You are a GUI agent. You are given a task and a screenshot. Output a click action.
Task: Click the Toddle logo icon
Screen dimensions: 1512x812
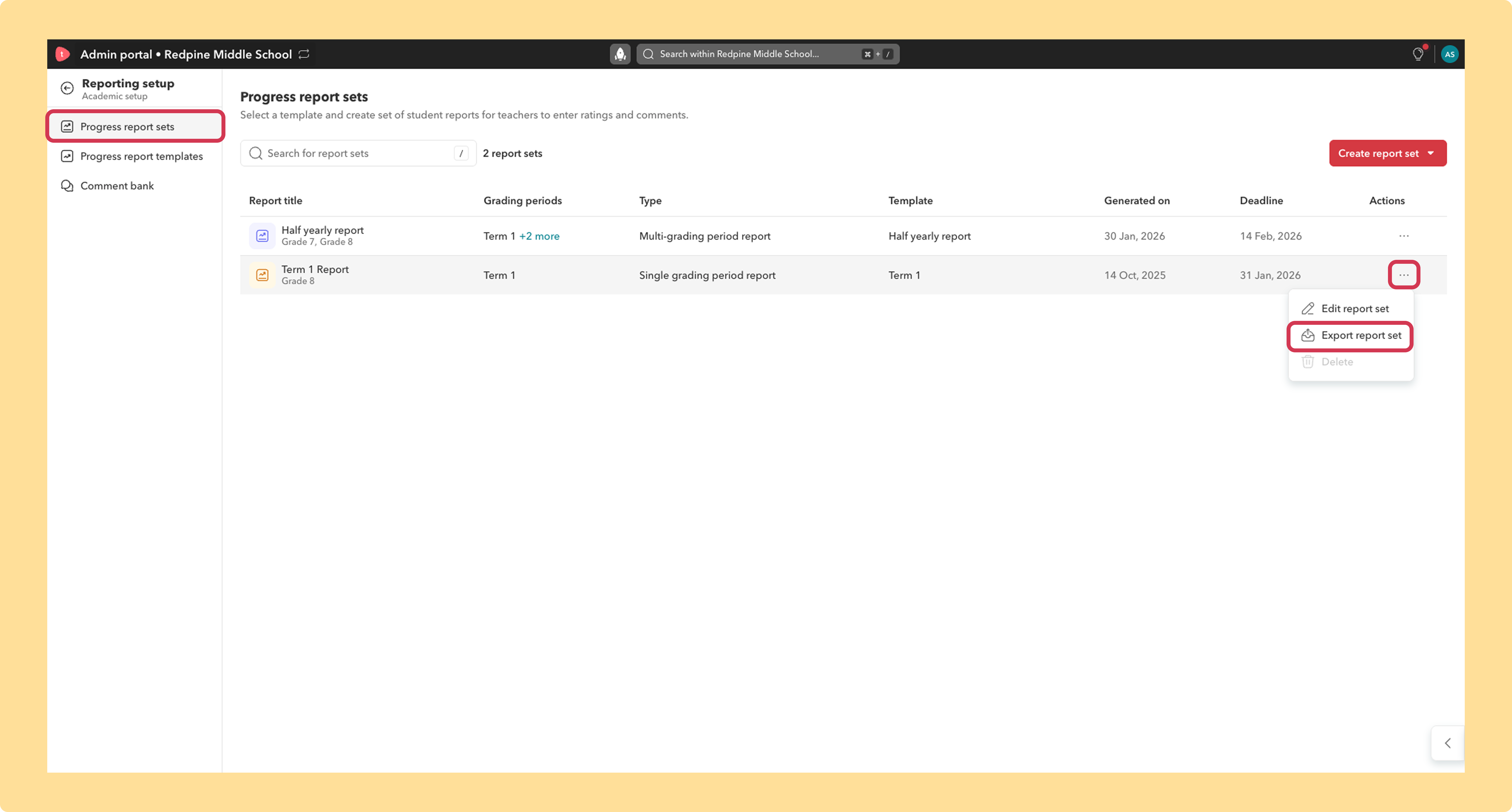click(x=62, y=54)
